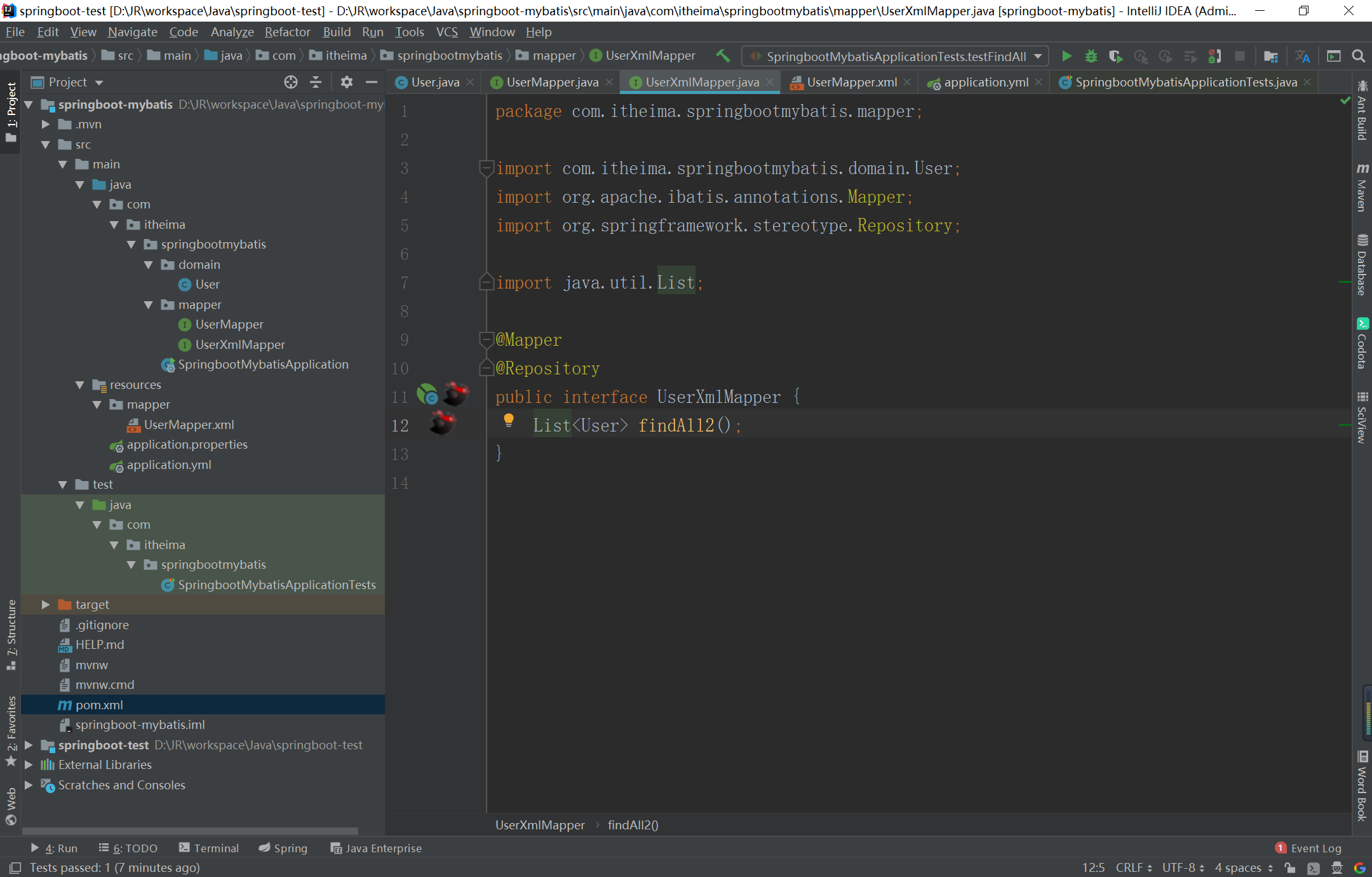Change UTF-8 file encoding setting
Image resolution: width=1372 pixels, height=877 pixels.
pos(1183,867)
